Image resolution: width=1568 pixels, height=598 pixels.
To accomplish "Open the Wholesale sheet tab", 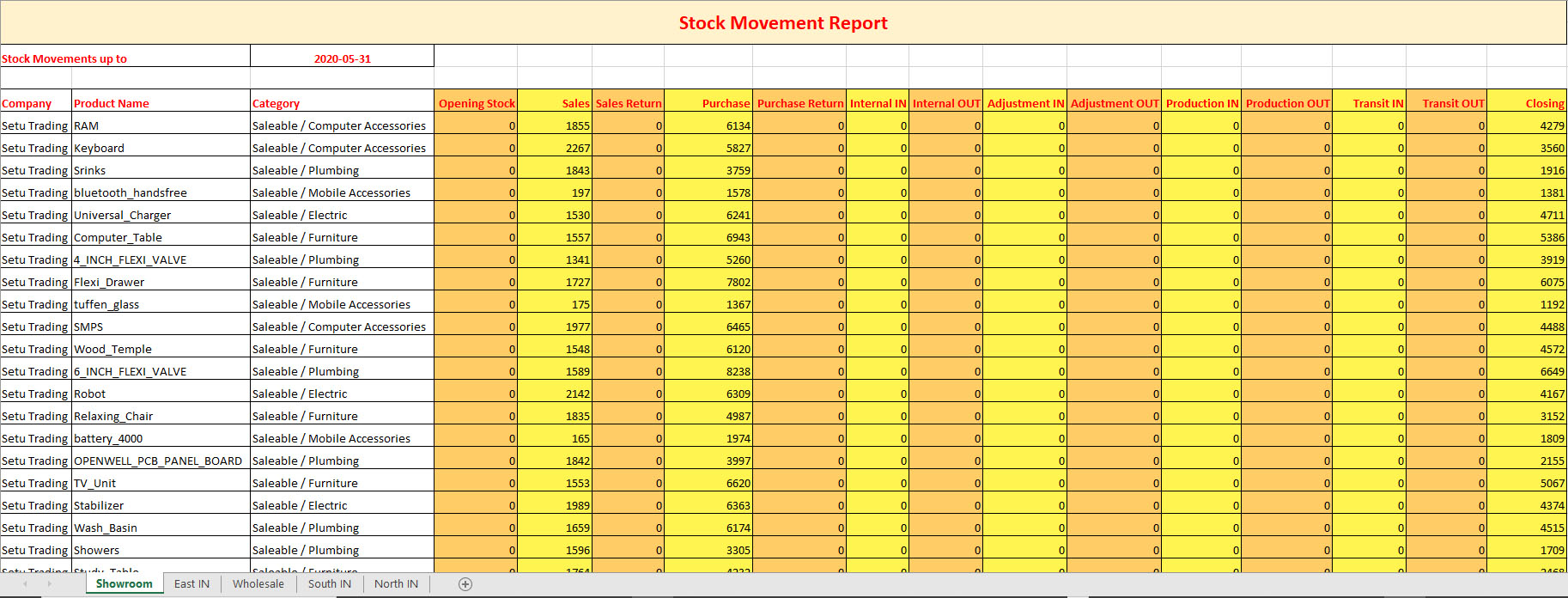I will tap(258, 584).
